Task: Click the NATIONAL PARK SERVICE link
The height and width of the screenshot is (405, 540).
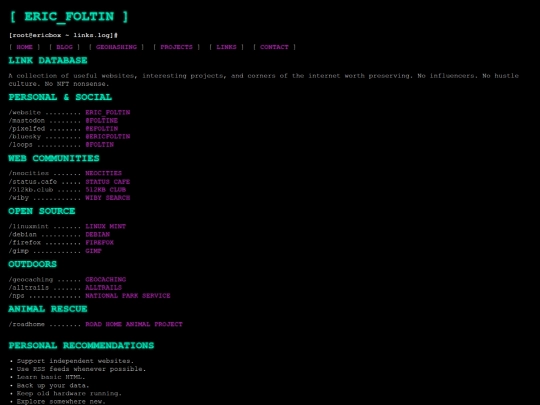Action: tap(128, 295)
